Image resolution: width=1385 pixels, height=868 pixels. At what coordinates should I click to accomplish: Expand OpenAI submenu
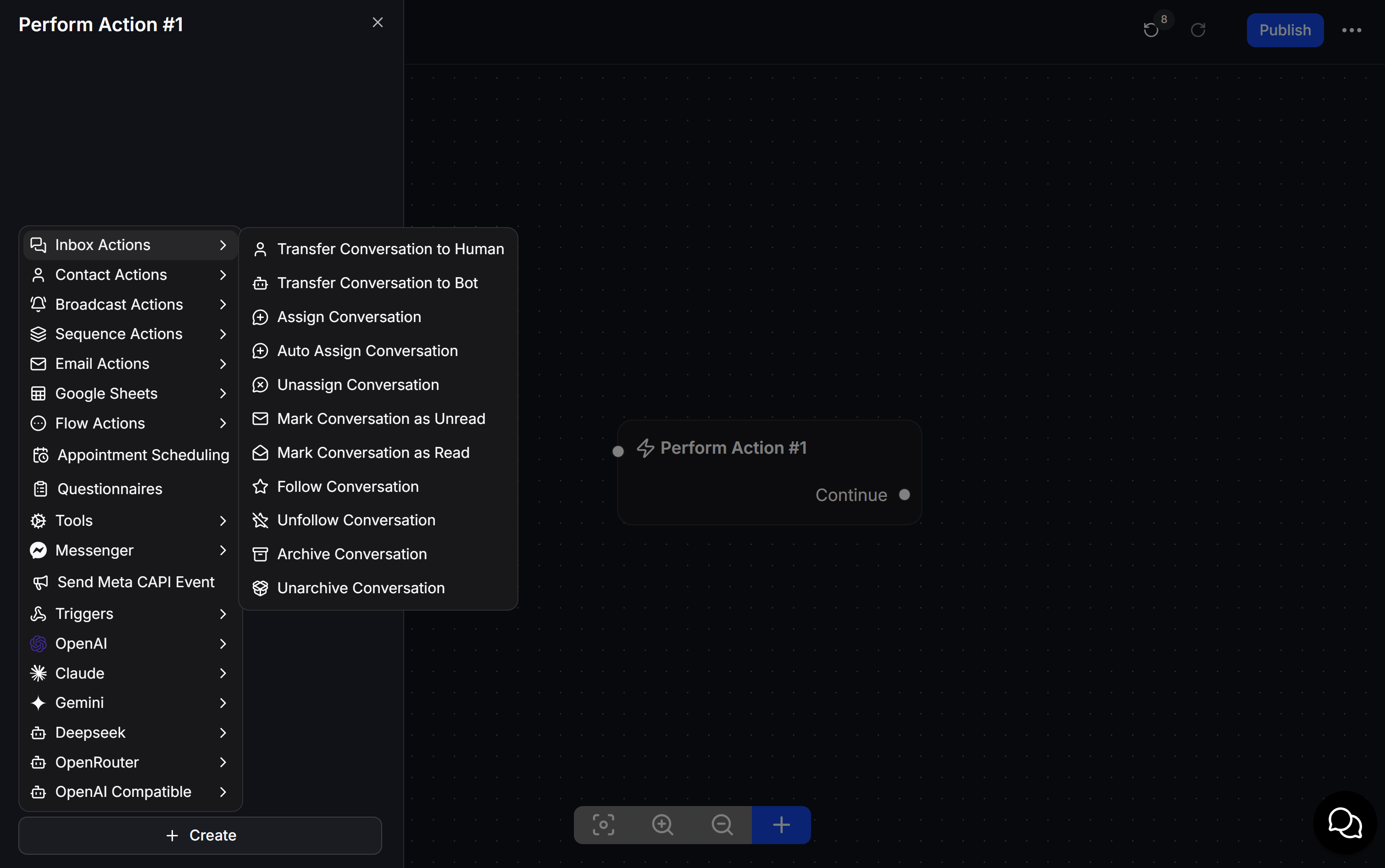point(130,644)
